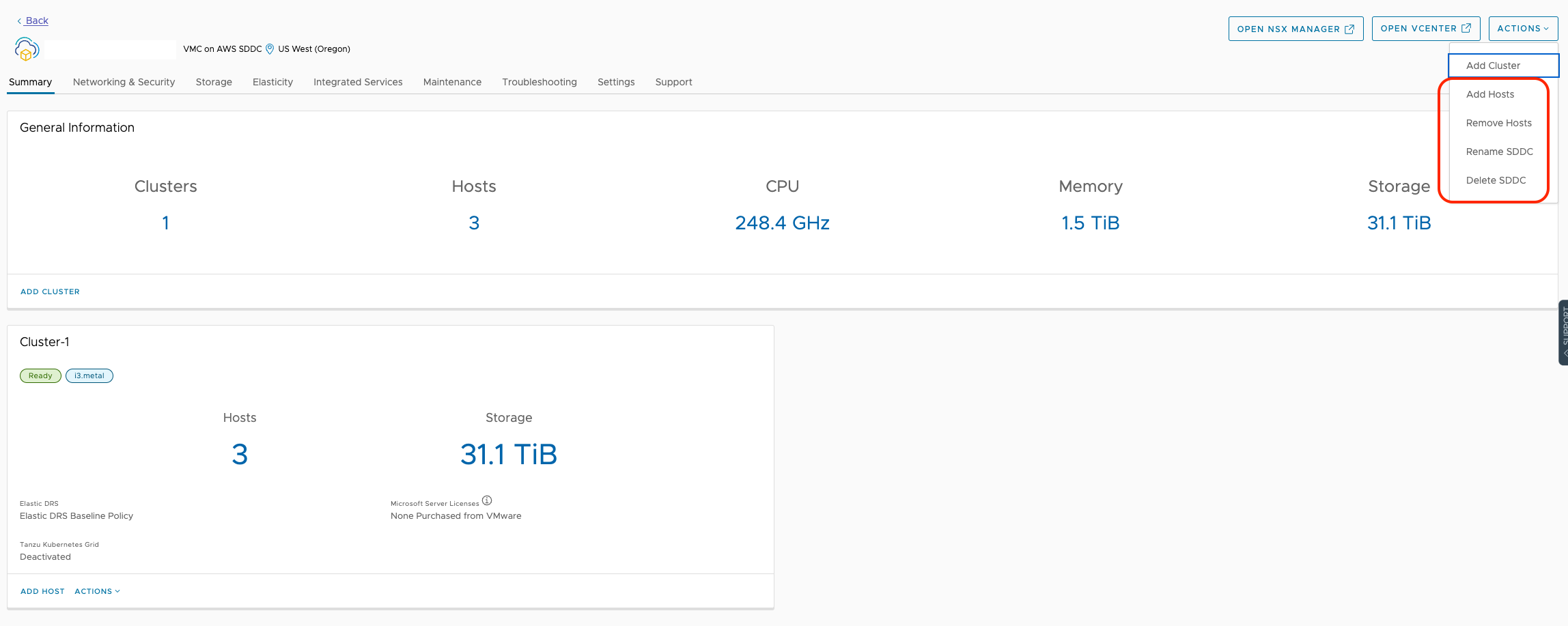The width and height of the screenshot is (1568, 626).
Task: Choose Add Cluster from Actions menu
Action: click(x=1503, y=66)
